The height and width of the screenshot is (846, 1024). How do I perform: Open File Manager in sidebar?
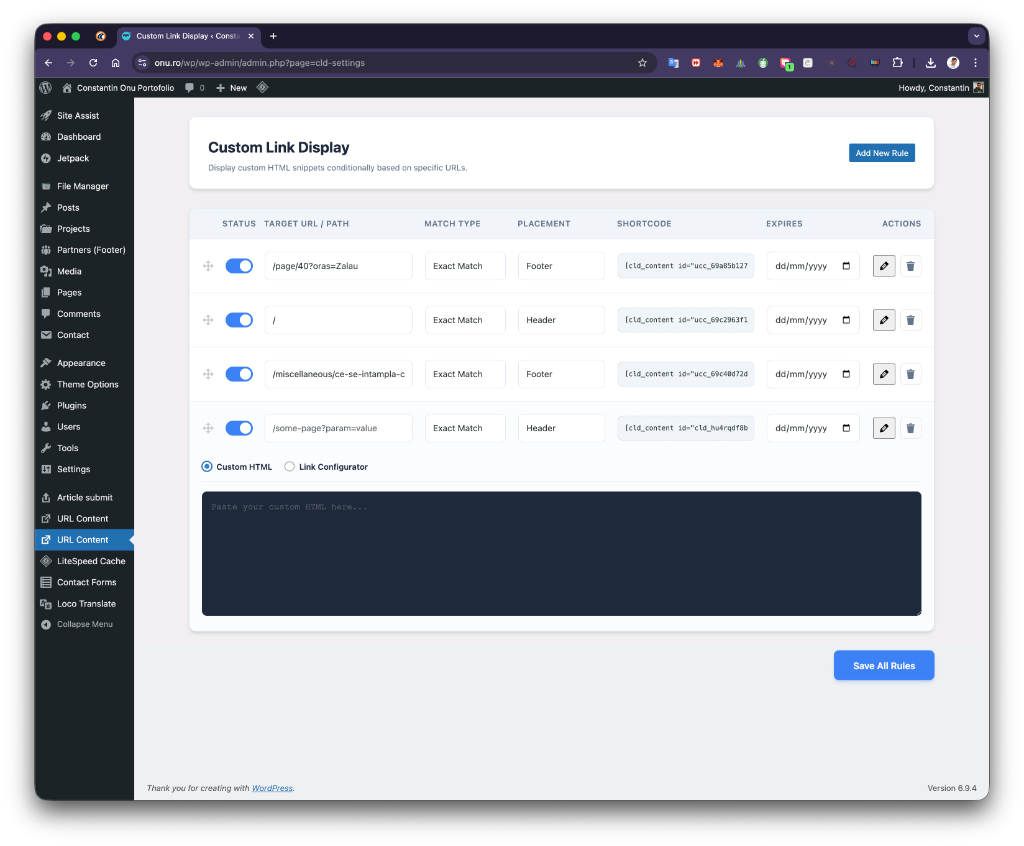click(82, 186)
